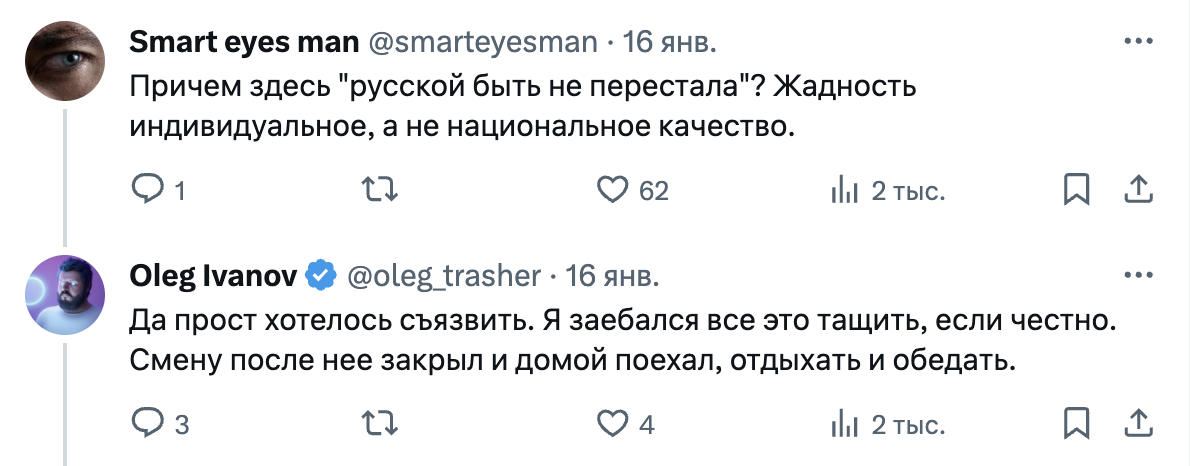Screen dimensions: 1190x466
Task: Share Smart eyes man's tweet
Action: [x=1137, y=189]
